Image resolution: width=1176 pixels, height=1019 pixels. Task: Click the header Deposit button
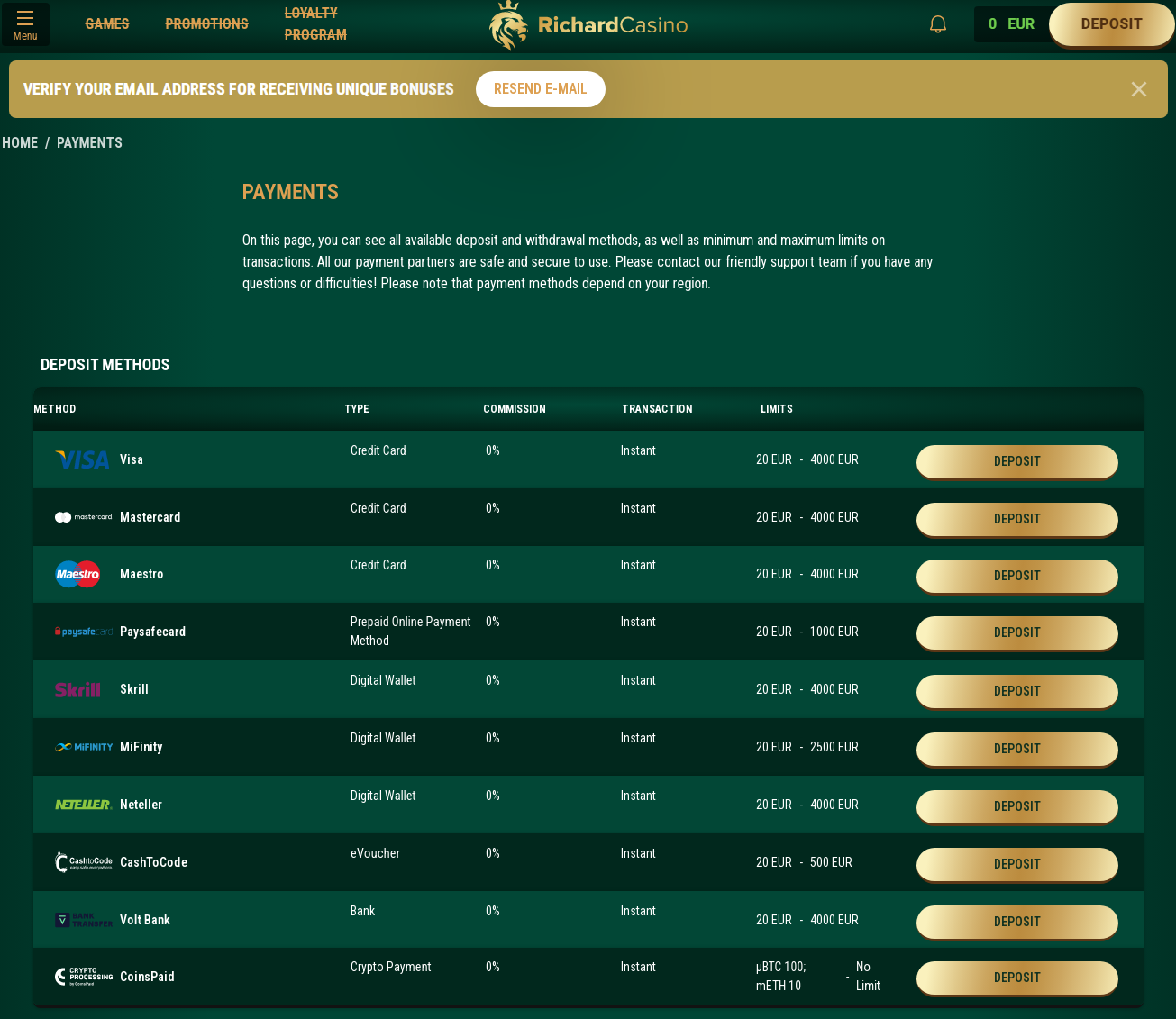pos(1111,24)
